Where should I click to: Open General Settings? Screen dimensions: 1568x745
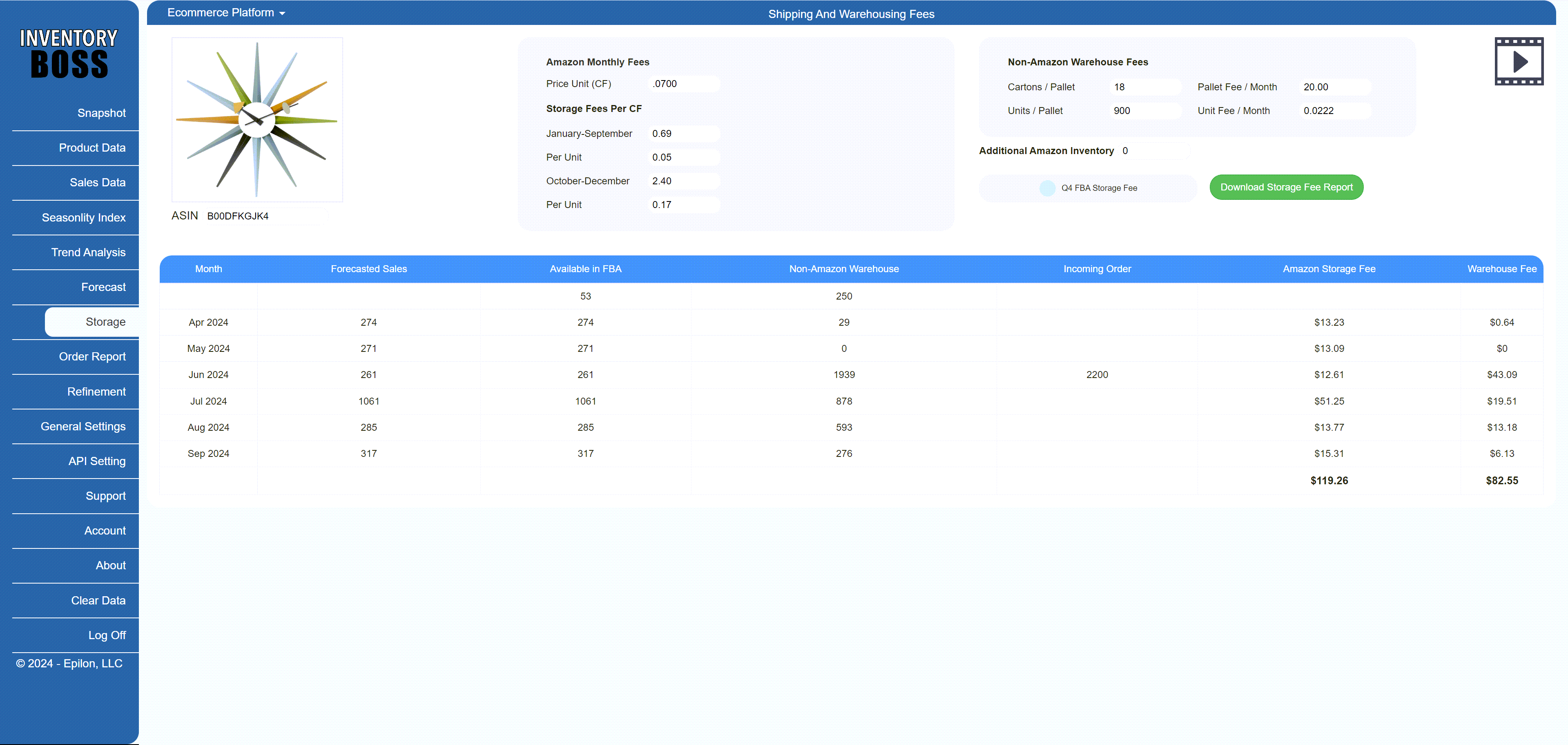tap(83, 426)
